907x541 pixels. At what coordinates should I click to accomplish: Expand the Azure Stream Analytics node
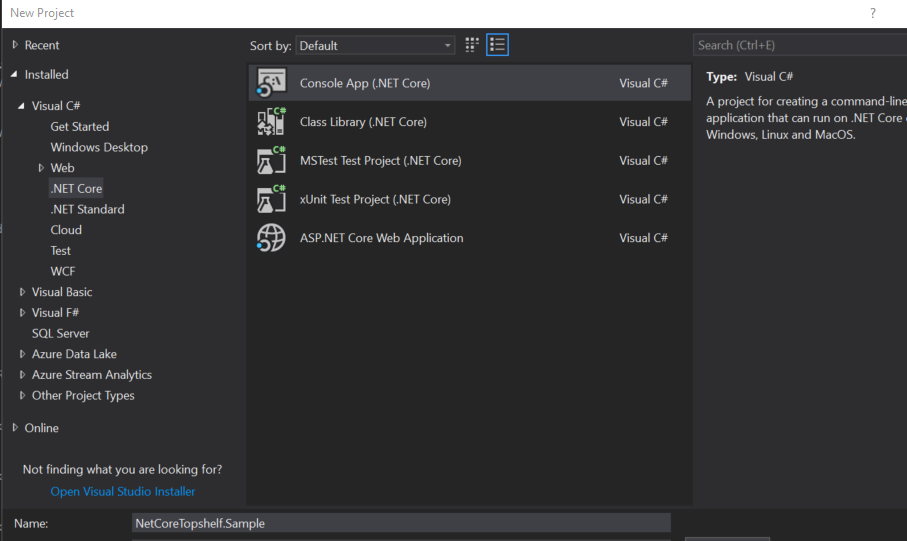tap(22, 374)
